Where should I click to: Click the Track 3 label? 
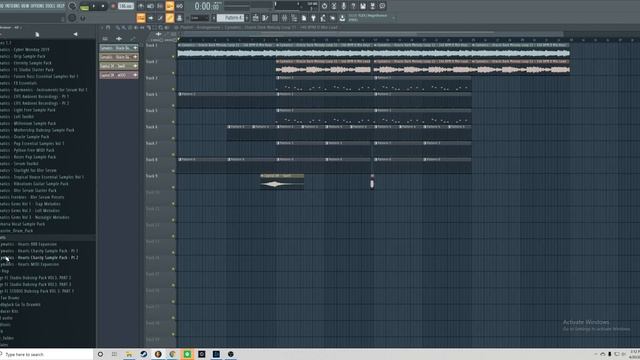coord(151,78)
